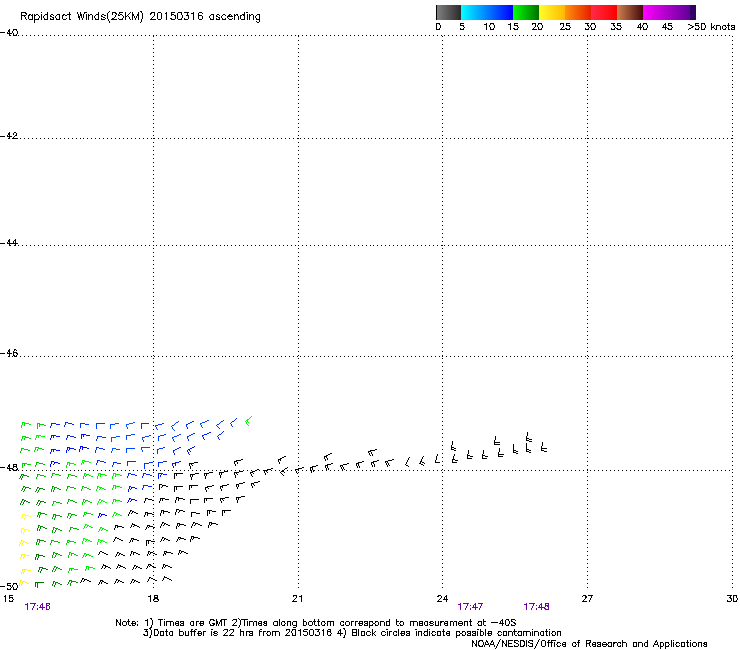The height and width of the screenshot is (650, 740).
Task: Click latitude axis label '-50'
Action: tap(9, 586)
